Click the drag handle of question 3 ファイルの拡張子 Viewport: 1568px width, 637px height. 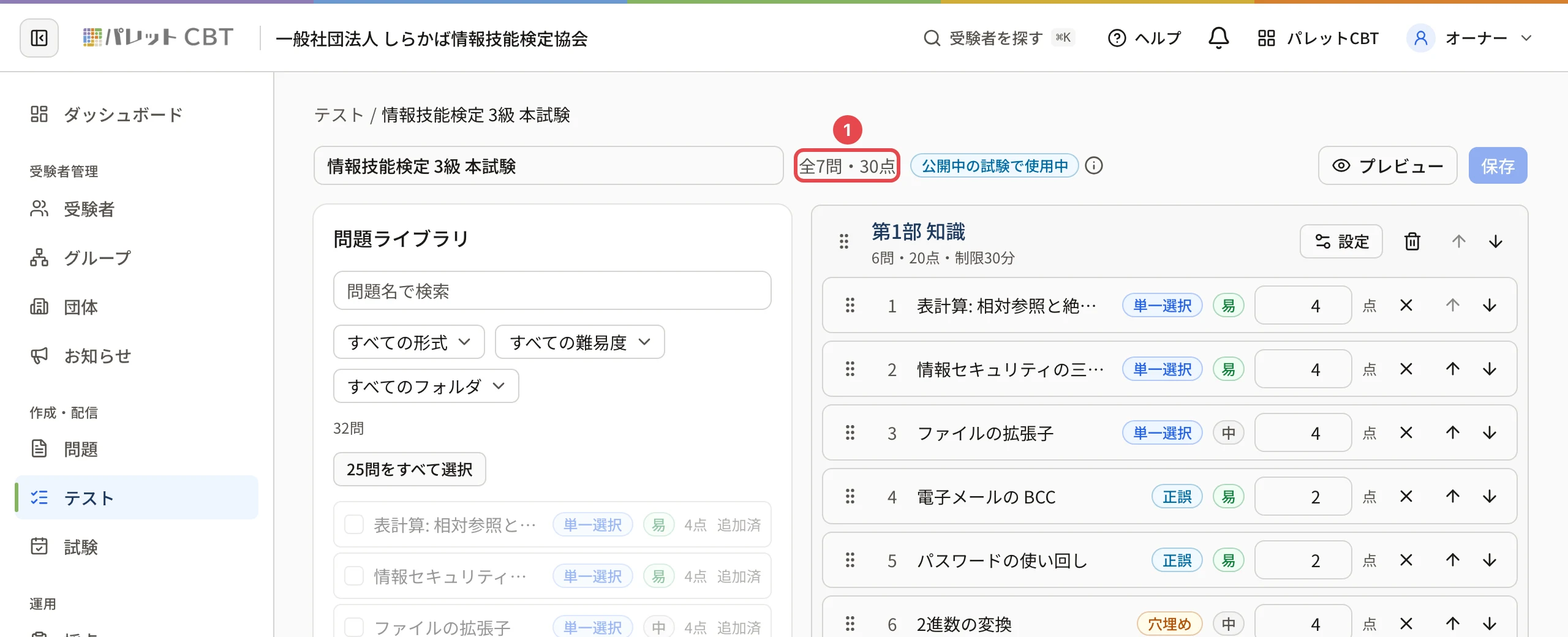pos(850,432)
